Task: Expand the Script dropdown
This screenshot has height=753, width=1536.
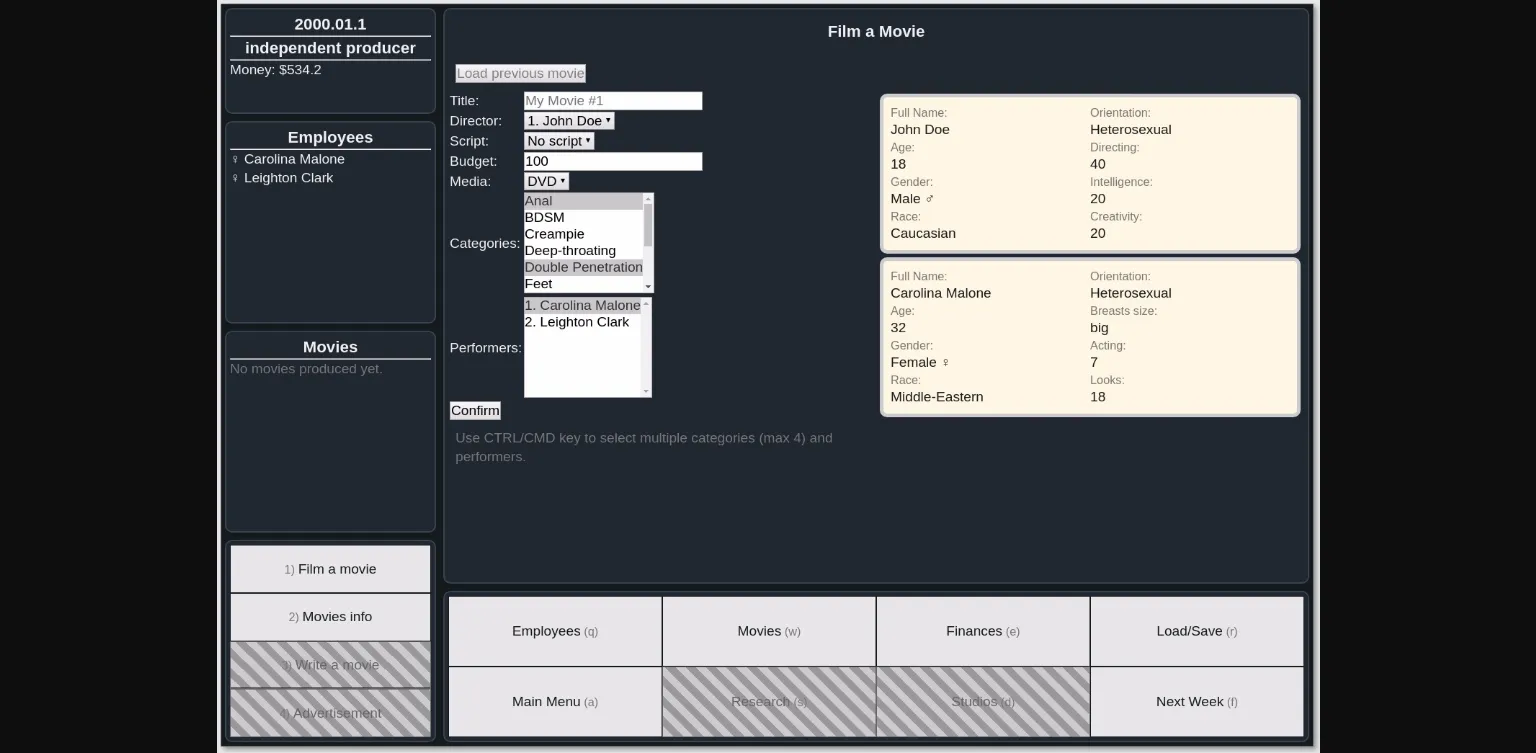Action: tap(558, 141)
